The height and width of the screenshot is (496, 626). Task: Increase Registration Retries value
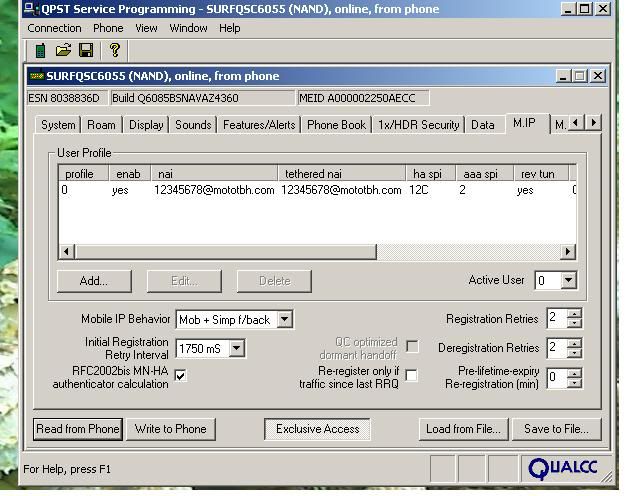pyautogui.click(x=574, y=313)
